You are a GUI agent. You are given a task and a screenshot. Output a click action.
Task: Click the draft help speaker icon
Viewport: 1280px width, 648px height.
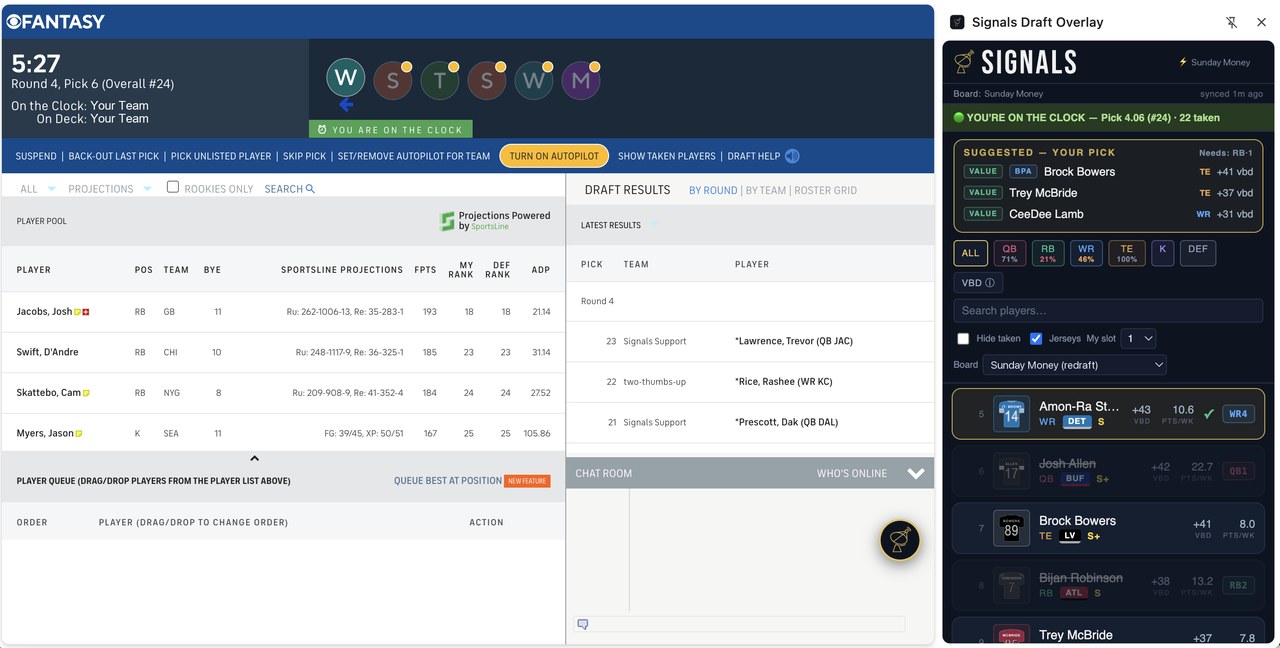click(x=792, y=156)
